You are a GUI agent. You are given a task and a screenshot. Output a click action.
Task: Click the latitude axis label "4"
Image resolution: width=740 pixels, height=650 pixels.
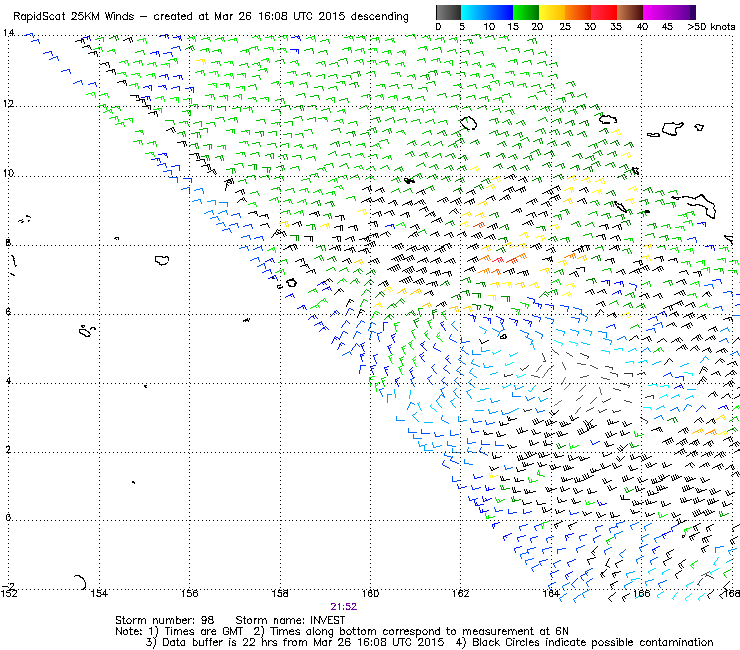[8, 380]
